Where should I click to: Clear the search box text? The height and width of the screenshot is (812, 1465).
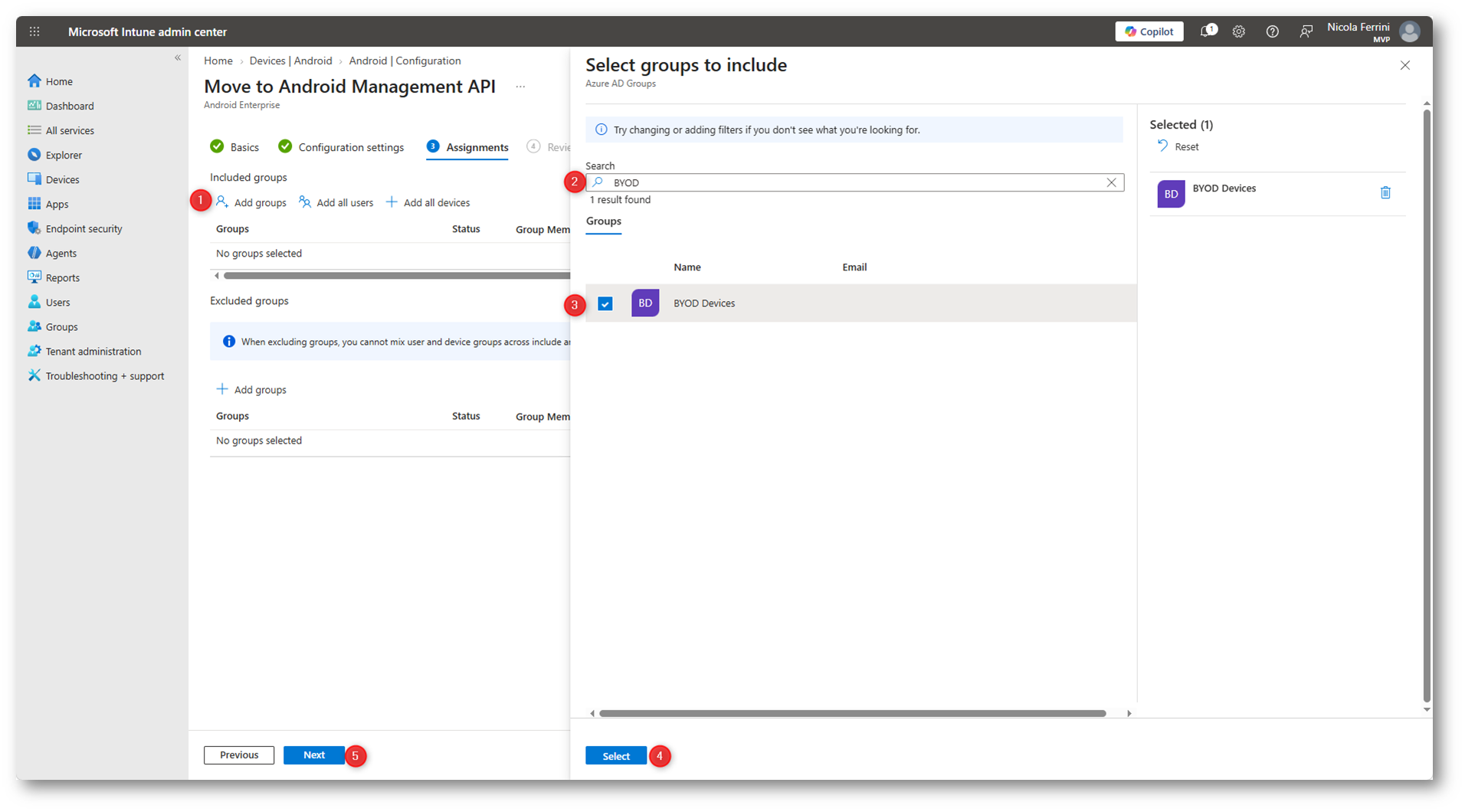1112,182
